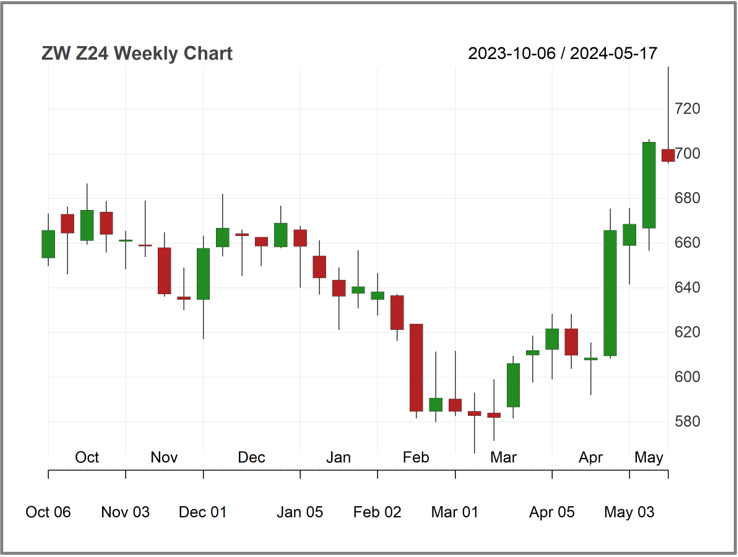Select the tallest green candle in late April

610,293
